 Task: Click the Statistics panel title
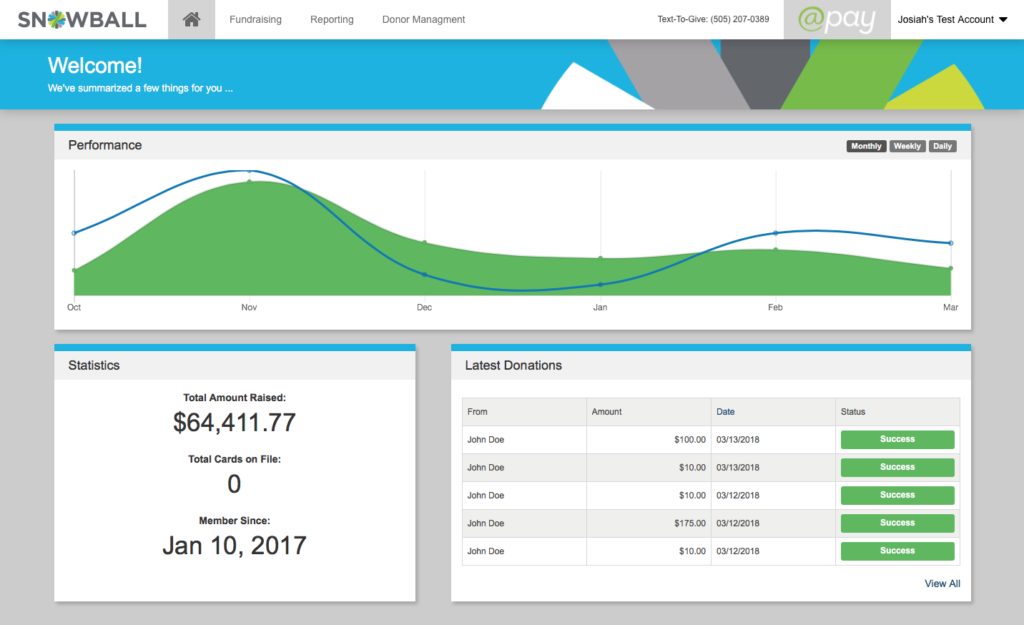(x=94, y=365)
